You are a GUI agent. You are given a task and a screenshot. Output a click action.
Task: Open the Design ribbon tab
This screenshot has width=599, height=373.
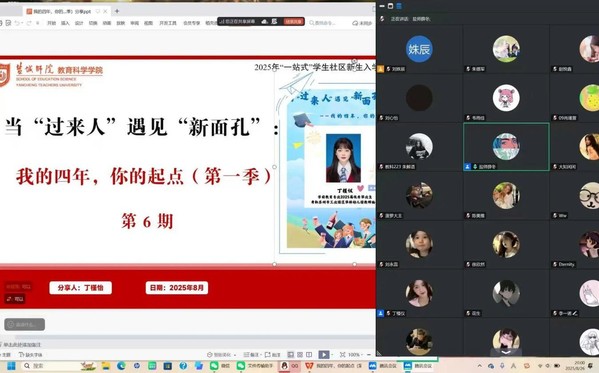pyautogui.click(x=79, y=23)
